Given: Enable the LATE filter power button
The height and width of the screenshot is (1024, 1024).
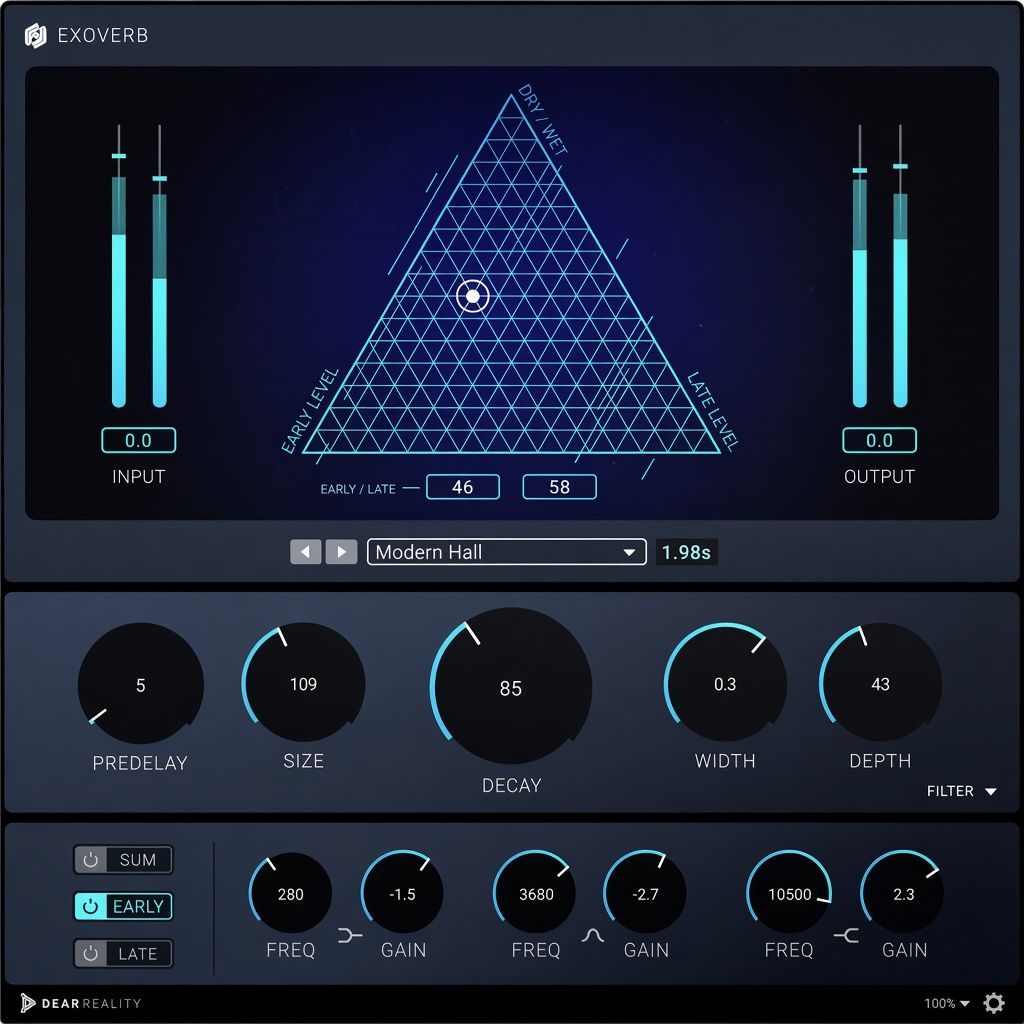Looking at the screenshot, I should 91,953.
